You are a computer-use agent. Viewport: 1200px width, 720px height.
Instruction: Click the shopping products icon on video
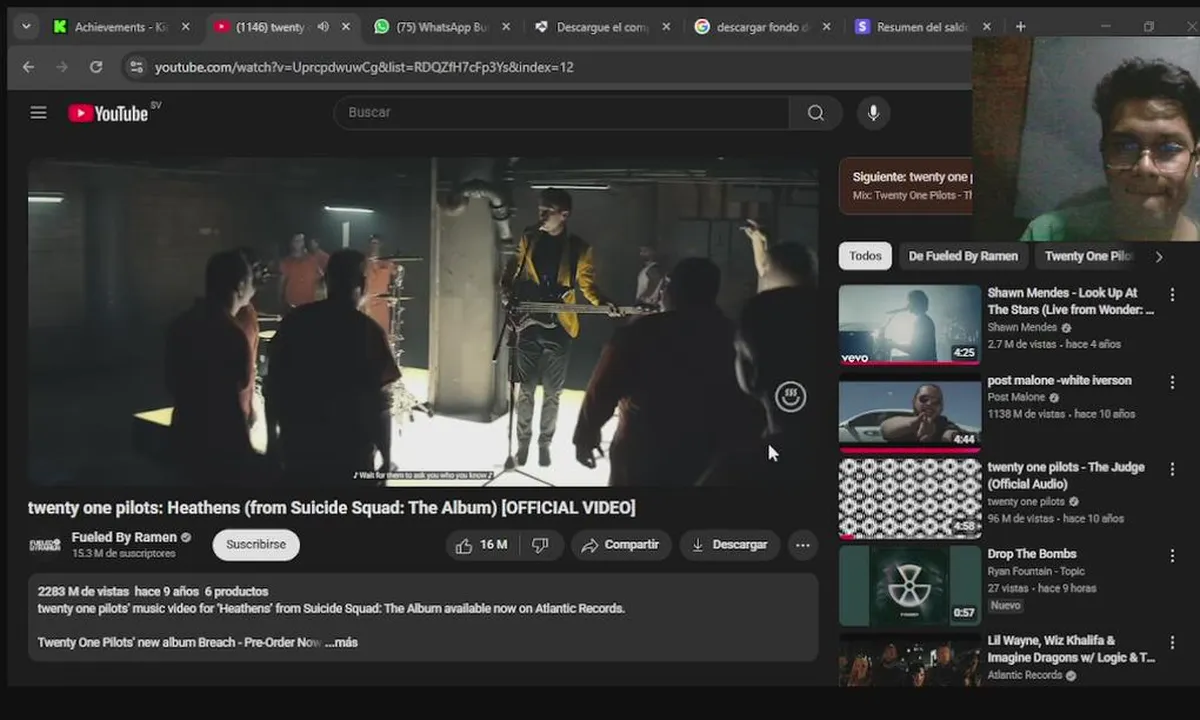click(x=790, y=397)
